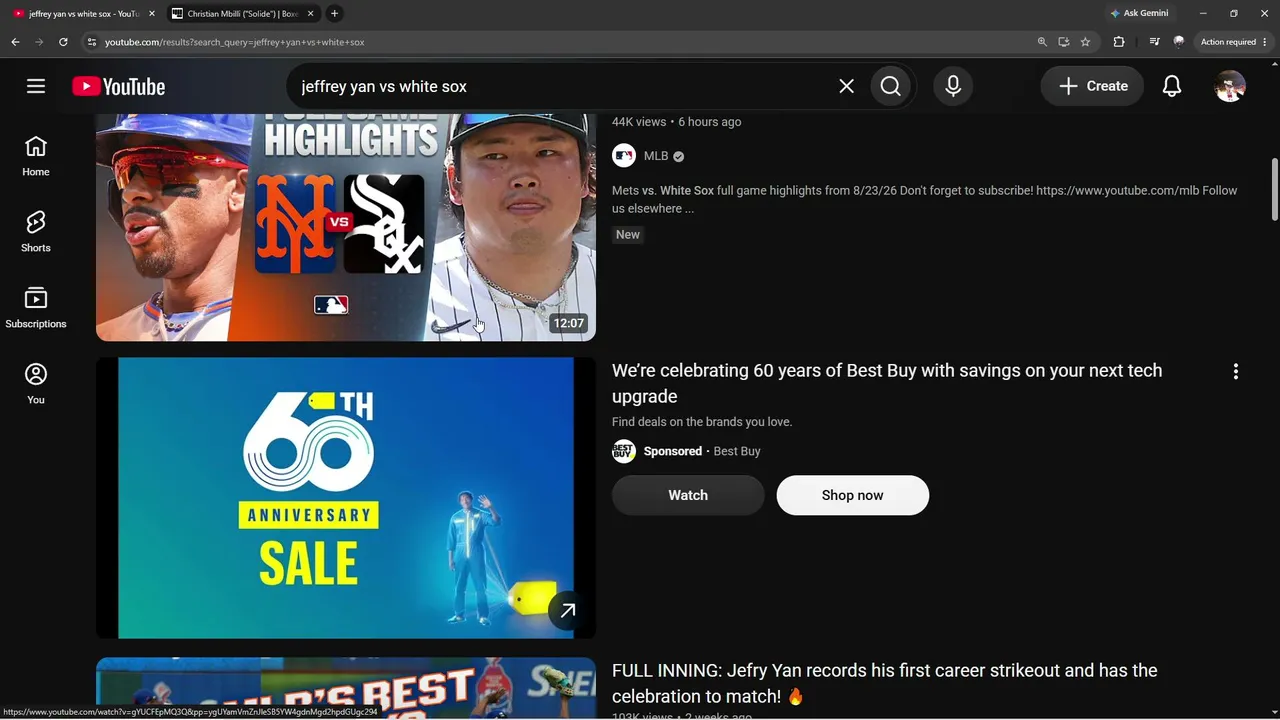Clear the search query with X

846,86
